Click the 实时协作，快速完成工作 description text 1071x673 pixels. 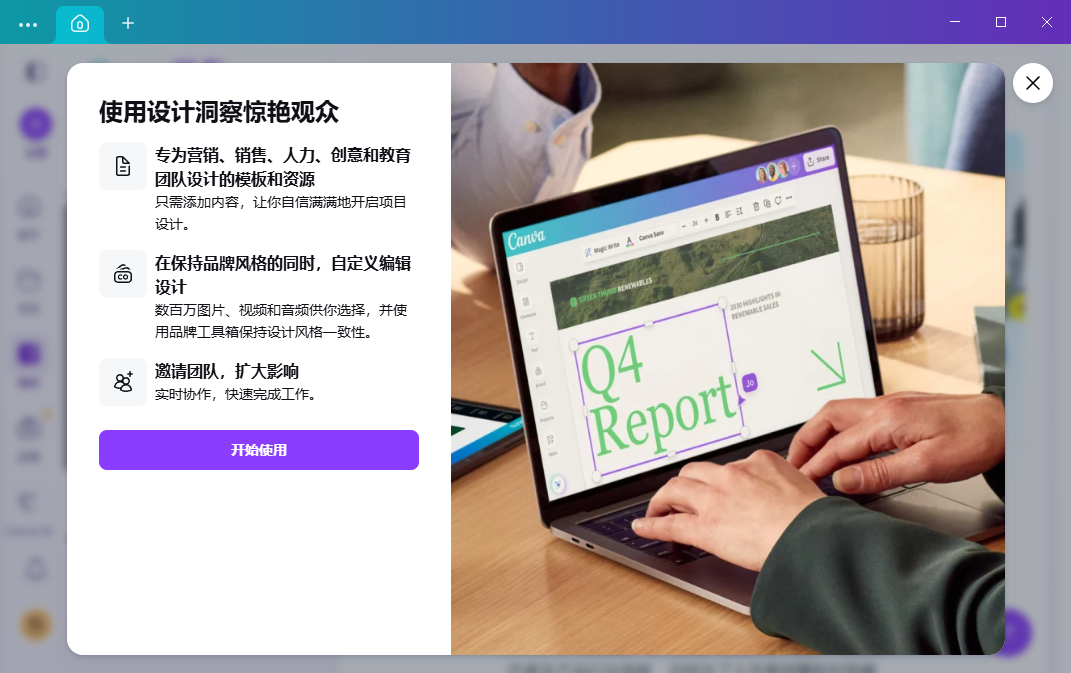236,394
